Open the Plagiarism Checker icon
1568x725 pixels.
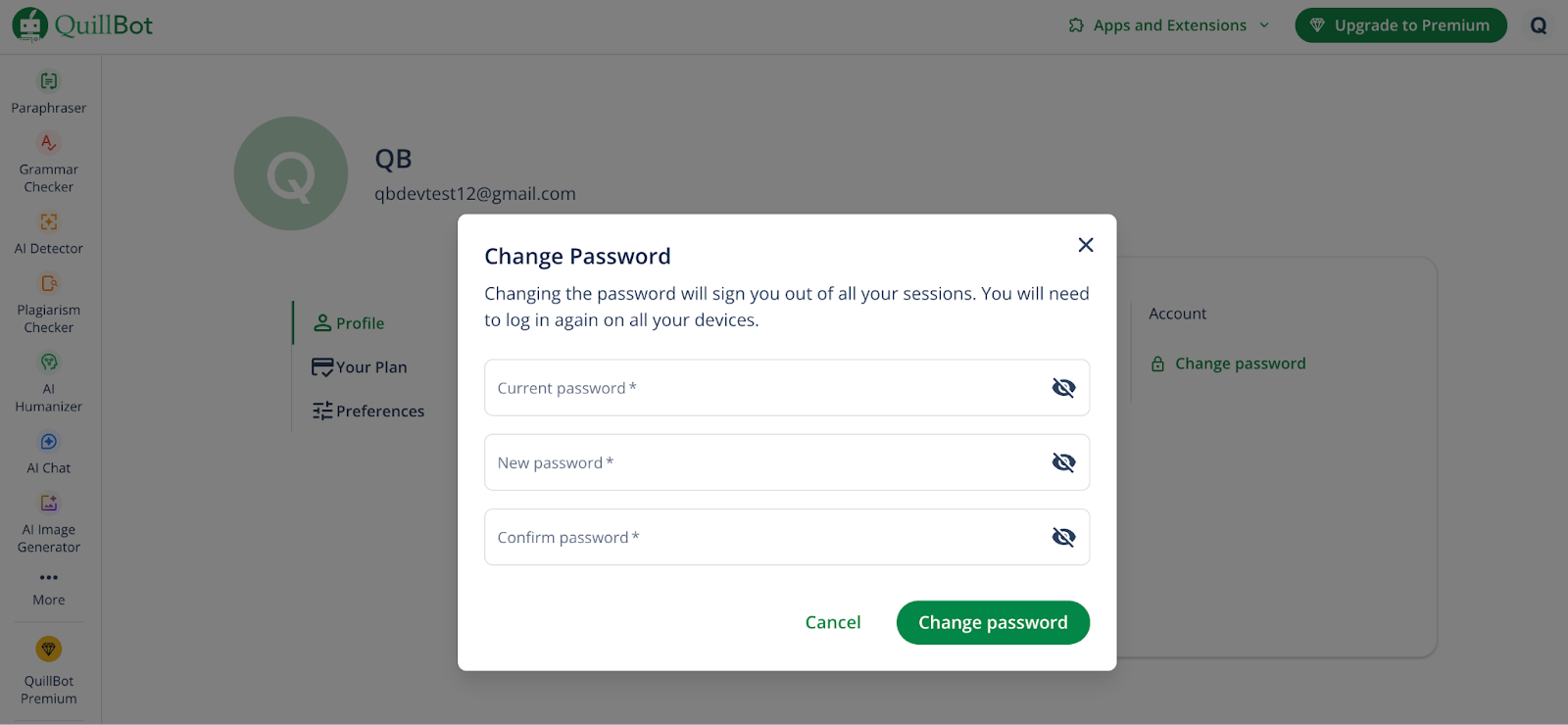pos(49,284)
